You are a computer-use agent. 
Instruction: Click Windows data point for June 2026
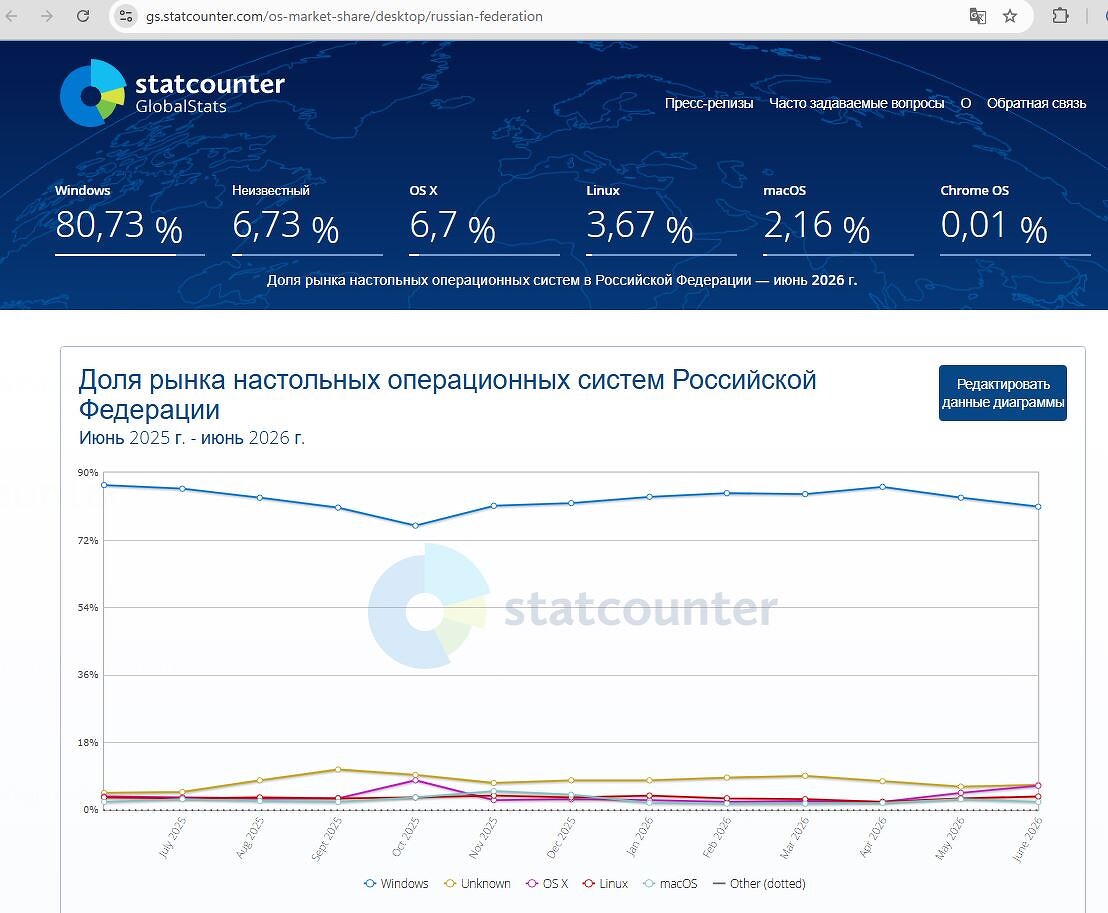click(1038, 507)
